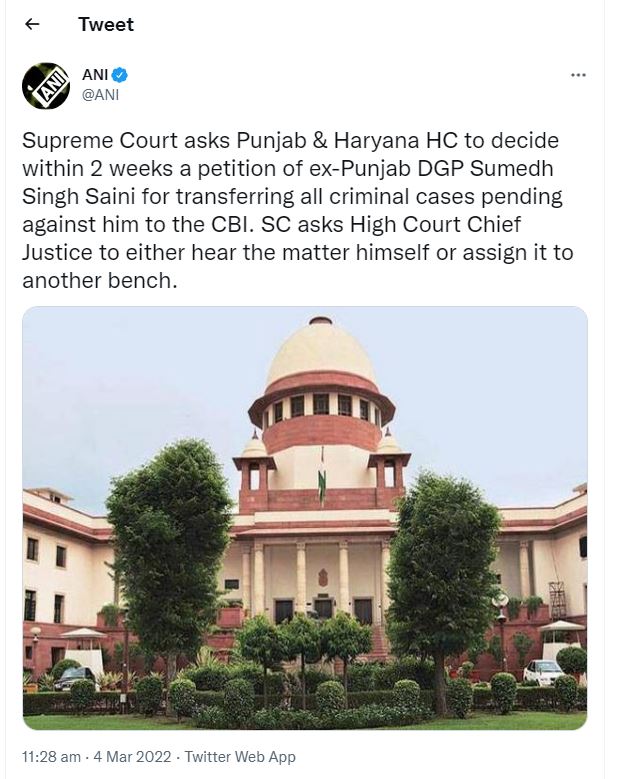Click the word 'CBI' in the tweet text
Viewport: 627px width, 779px height.
tap(230, 225)
